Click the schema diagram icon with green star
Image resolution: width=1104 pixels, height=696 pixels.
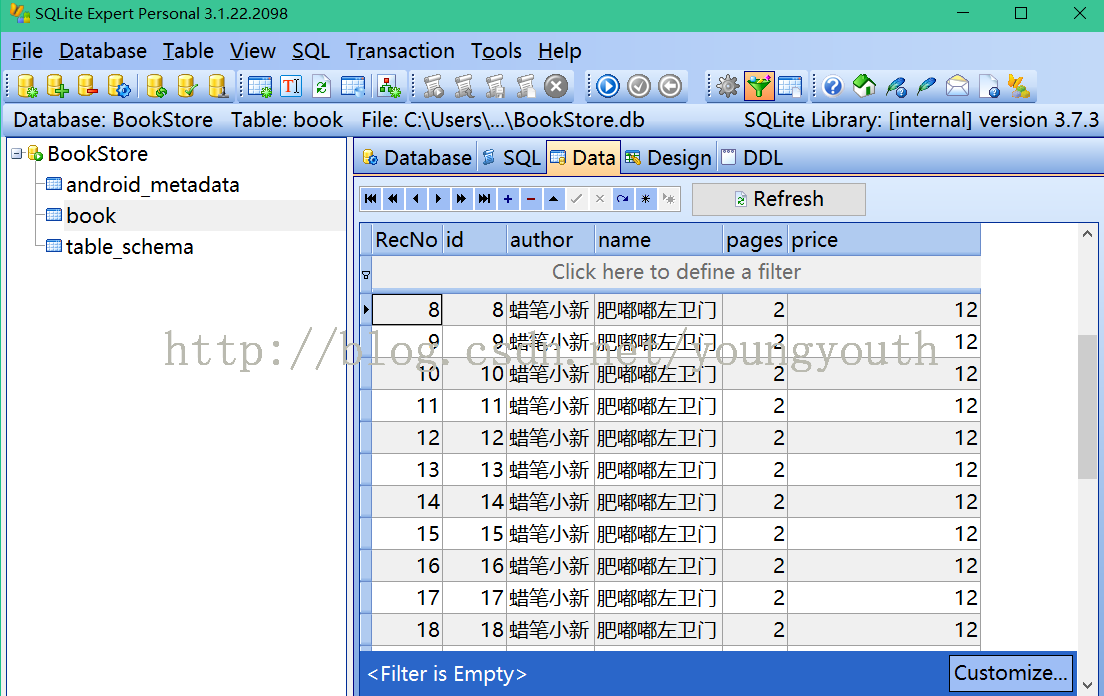389,87
